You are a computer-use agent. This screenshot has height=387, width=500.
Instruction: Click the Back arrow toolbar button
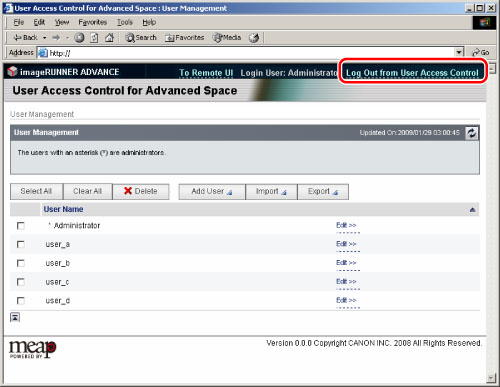click(x=25, y=38)
